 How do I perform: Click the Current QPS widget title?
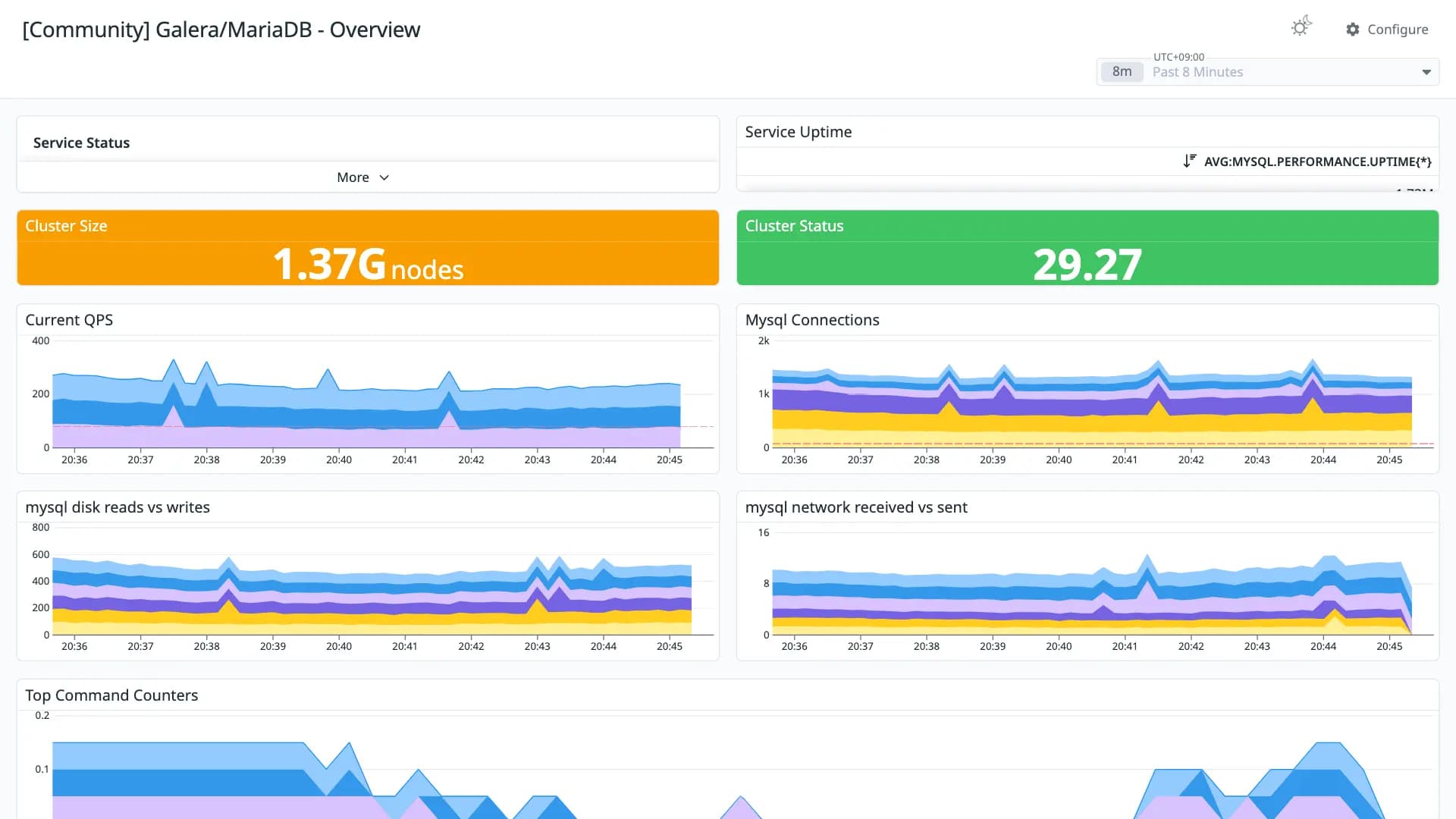(x=69, y=320)
